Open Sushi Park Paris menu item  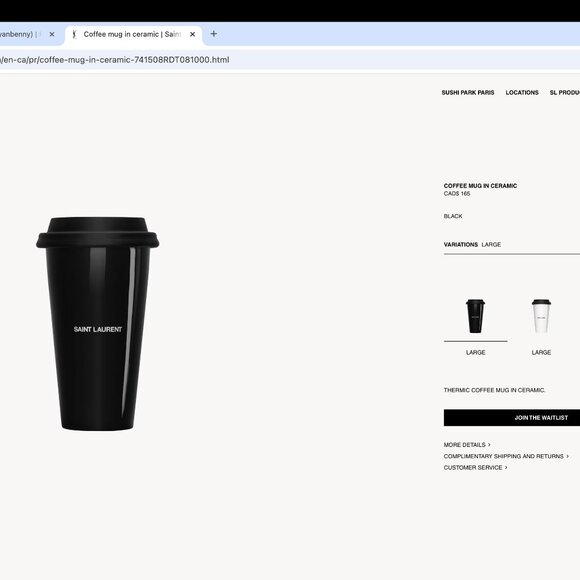(x=468, y=92)
